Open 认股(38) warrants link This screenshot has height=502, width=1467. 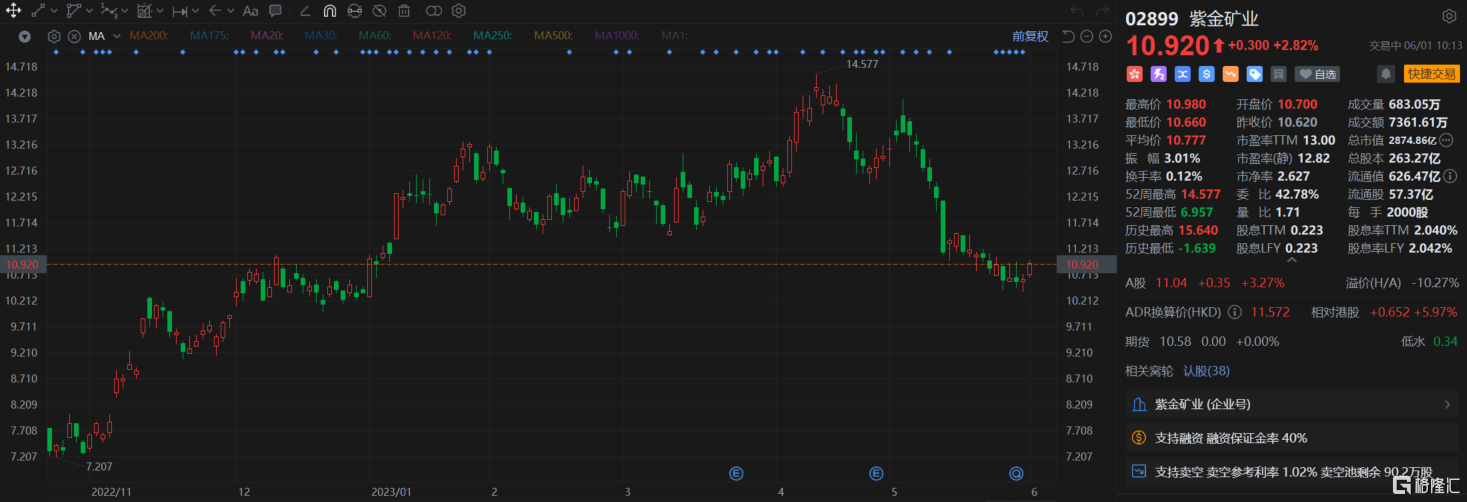point(1207,371)
